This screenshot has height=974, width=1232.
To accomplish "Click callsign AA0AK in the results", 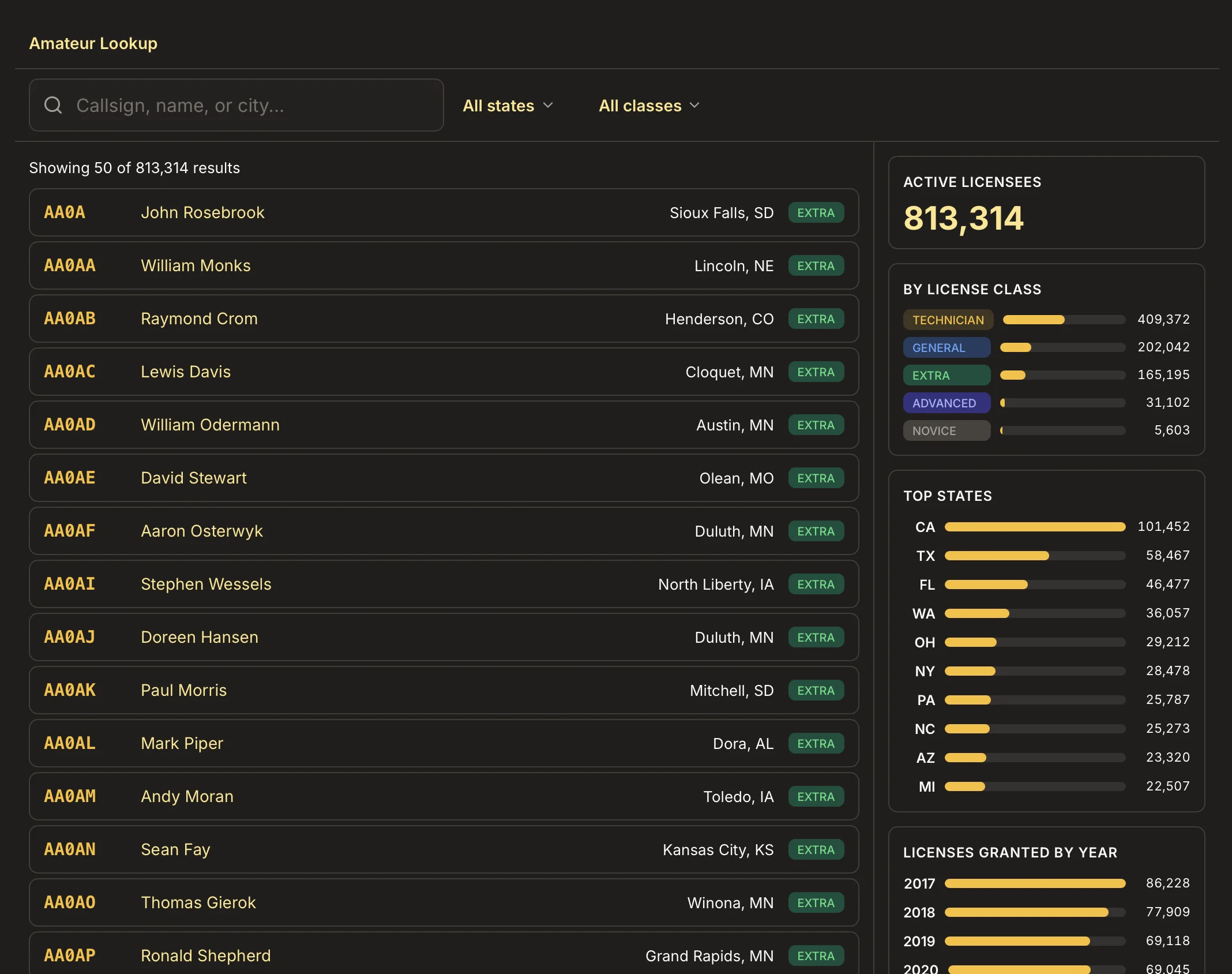I will pyautogui.click(x=70, y=690).
